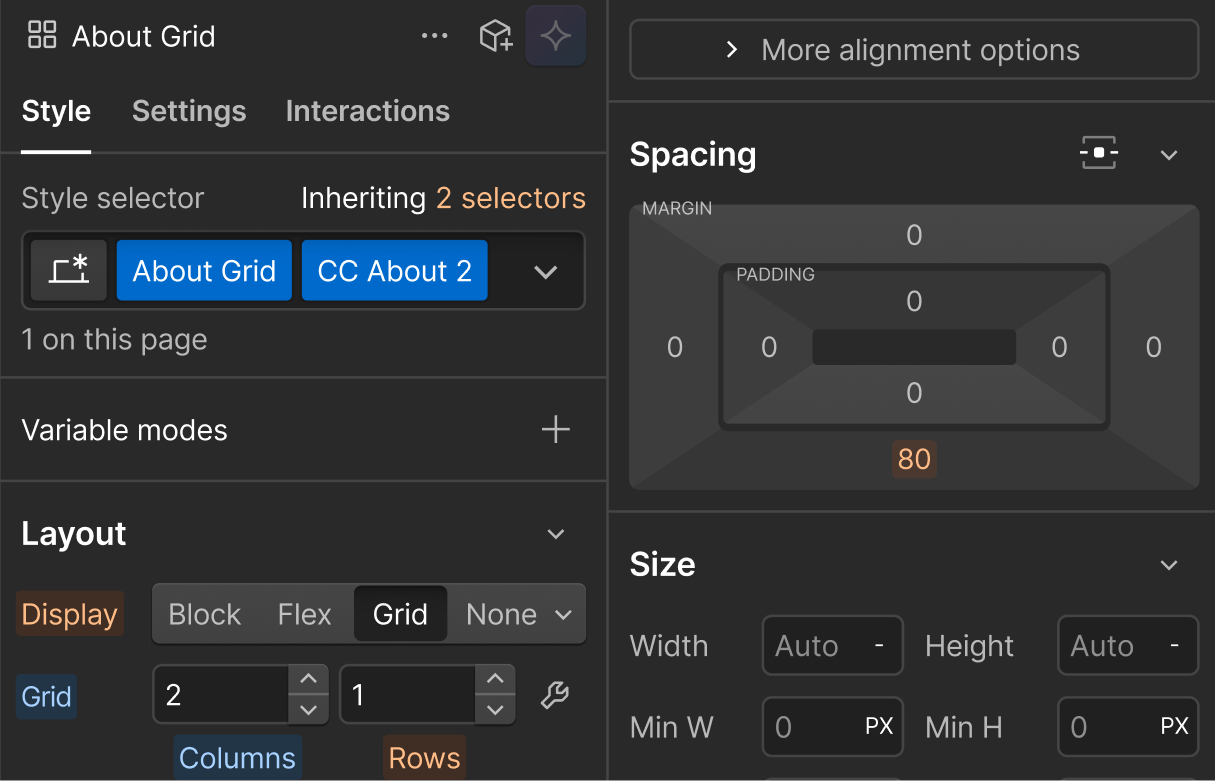Open the None display dropdown

[518, 614]
